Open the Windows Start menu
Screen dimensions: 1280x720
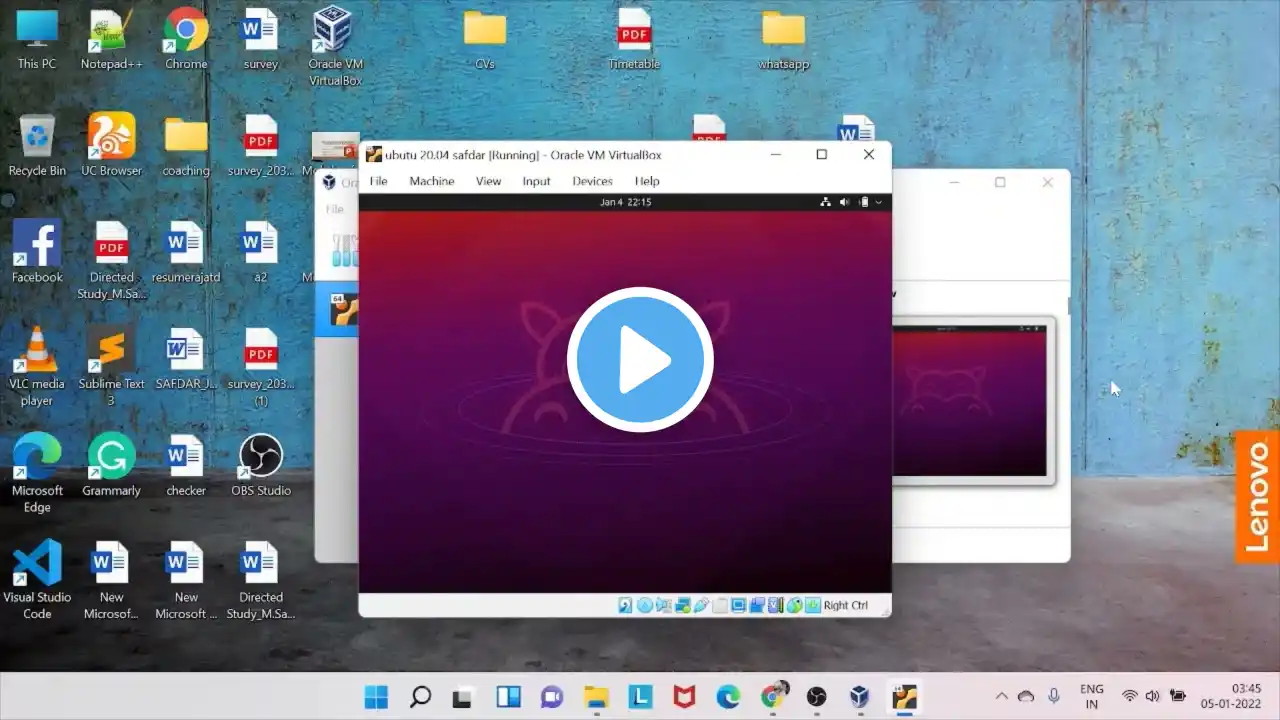pos(376,697)
